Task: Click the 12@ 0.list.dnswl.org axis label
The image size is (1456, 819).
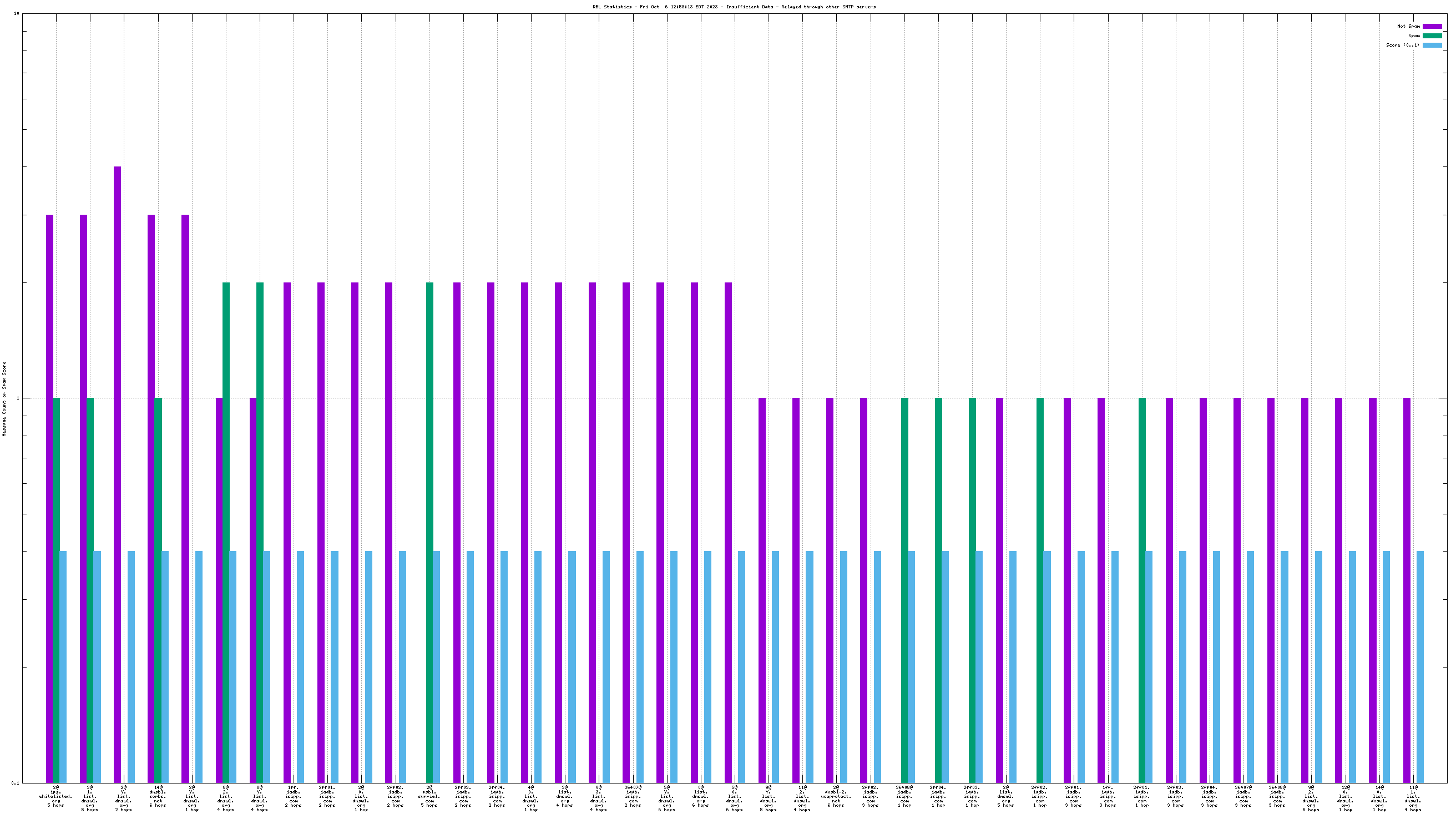Action: pos(1345,797)
